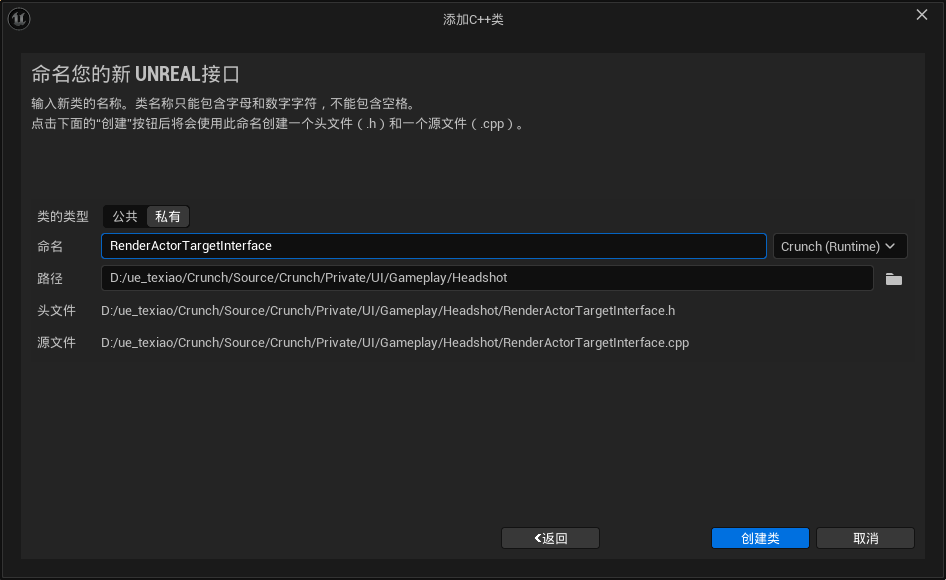Click the 命名您的新 UNREAL接口 heading
The image size is (946, 580).
tap(136, 74)
